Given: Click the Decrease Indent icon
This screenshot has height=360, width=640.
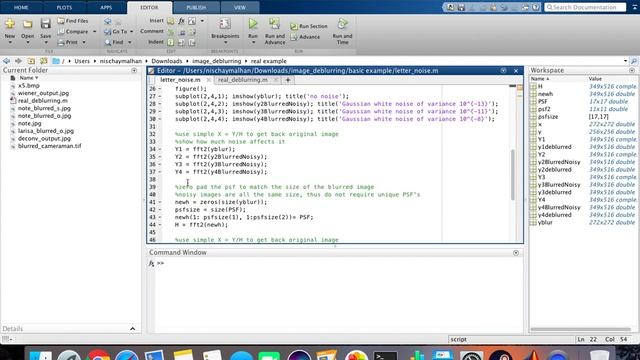Looking at the screenshot, I should pyautogui.click(x=192, y=42).
